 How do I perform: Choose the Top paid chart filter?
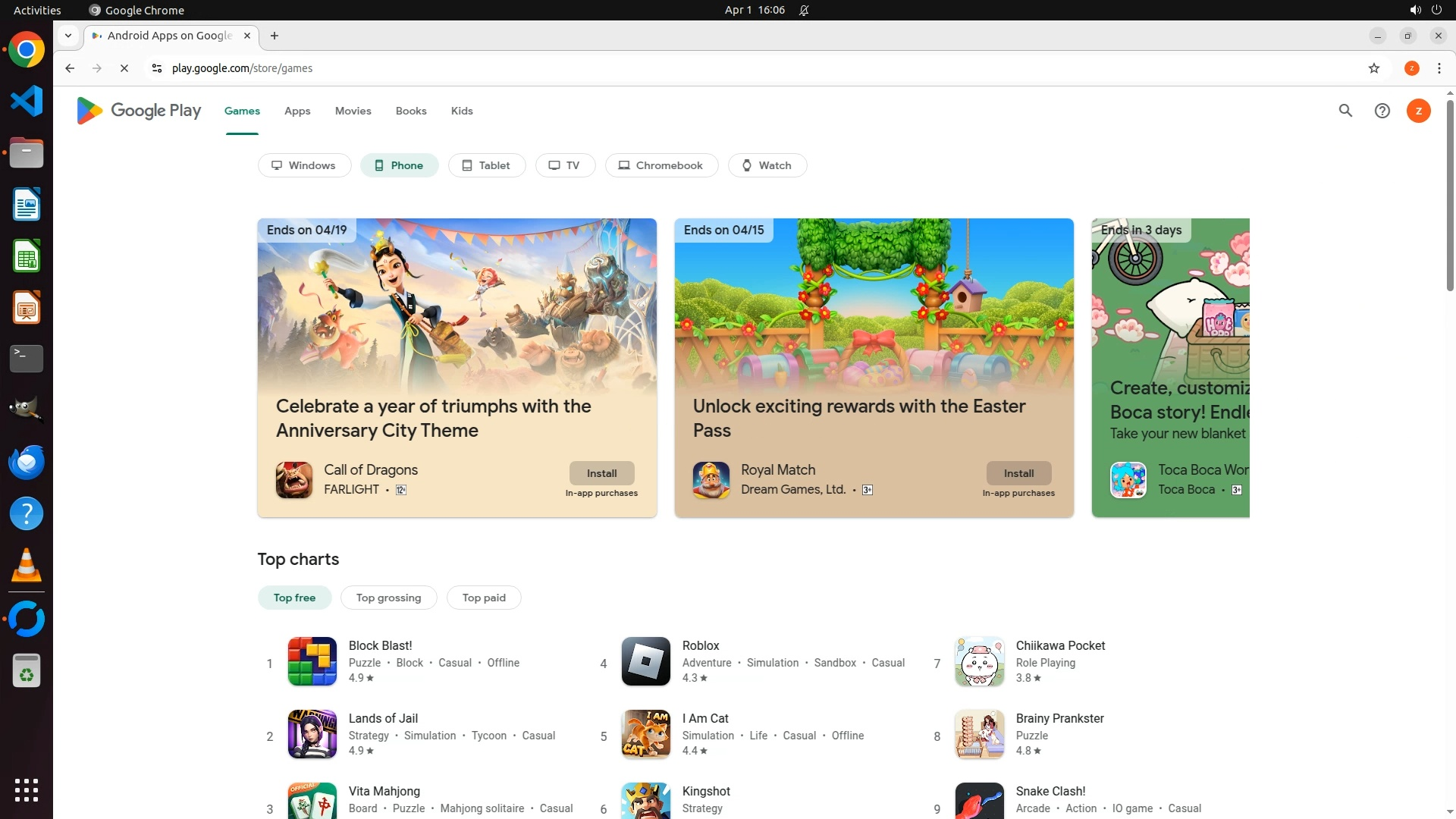click(x=484, y=598)
